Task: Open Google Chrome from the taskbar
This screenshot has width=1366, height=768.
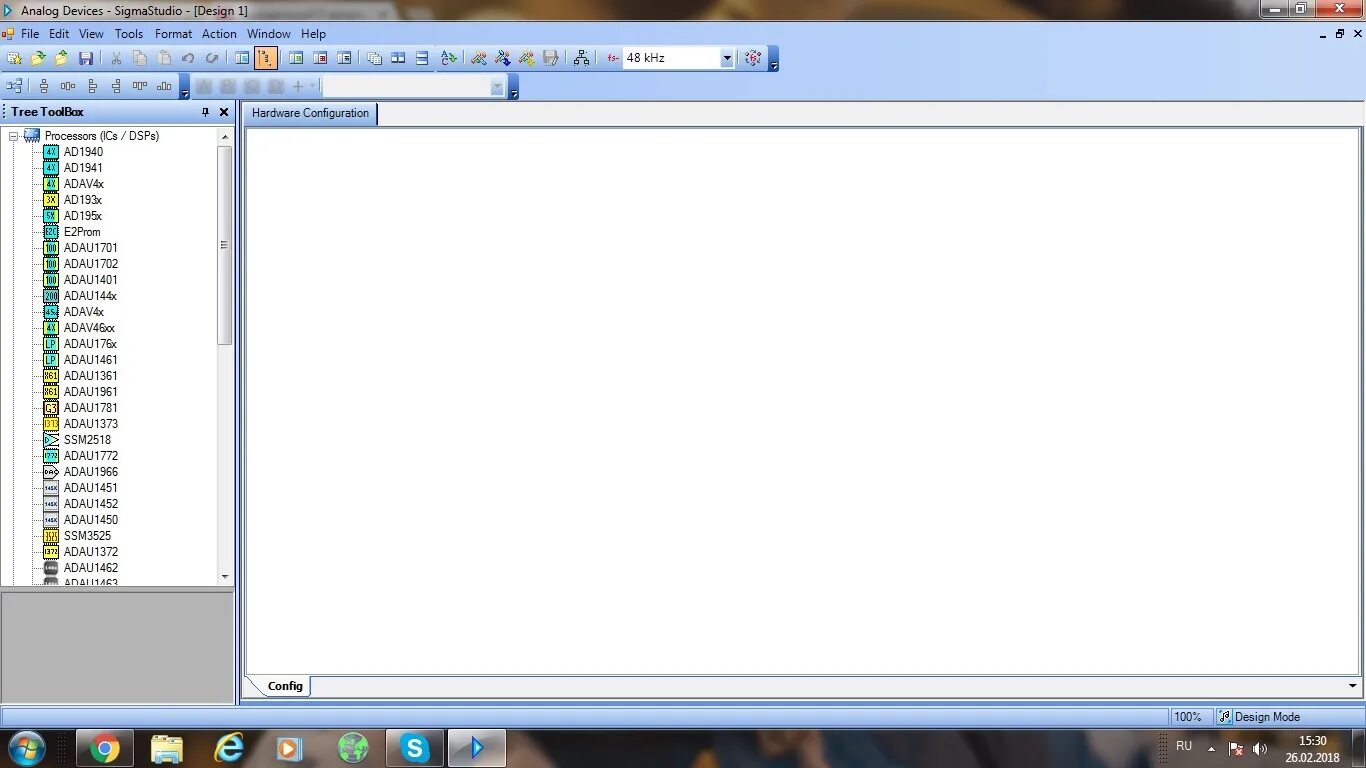Action: tap(105, 748)
